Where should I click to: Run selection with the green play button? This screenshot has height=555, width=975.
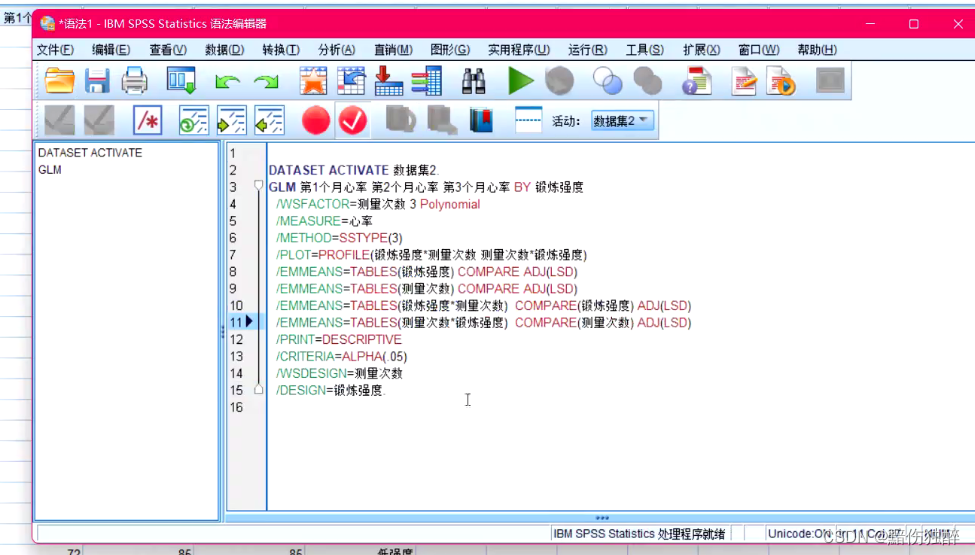[520, 81]
